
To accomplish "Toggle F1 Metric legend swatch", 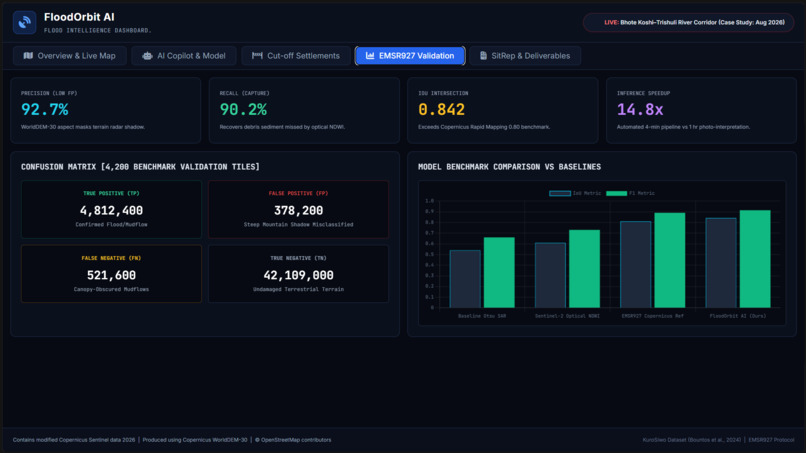I will [616, 193].
